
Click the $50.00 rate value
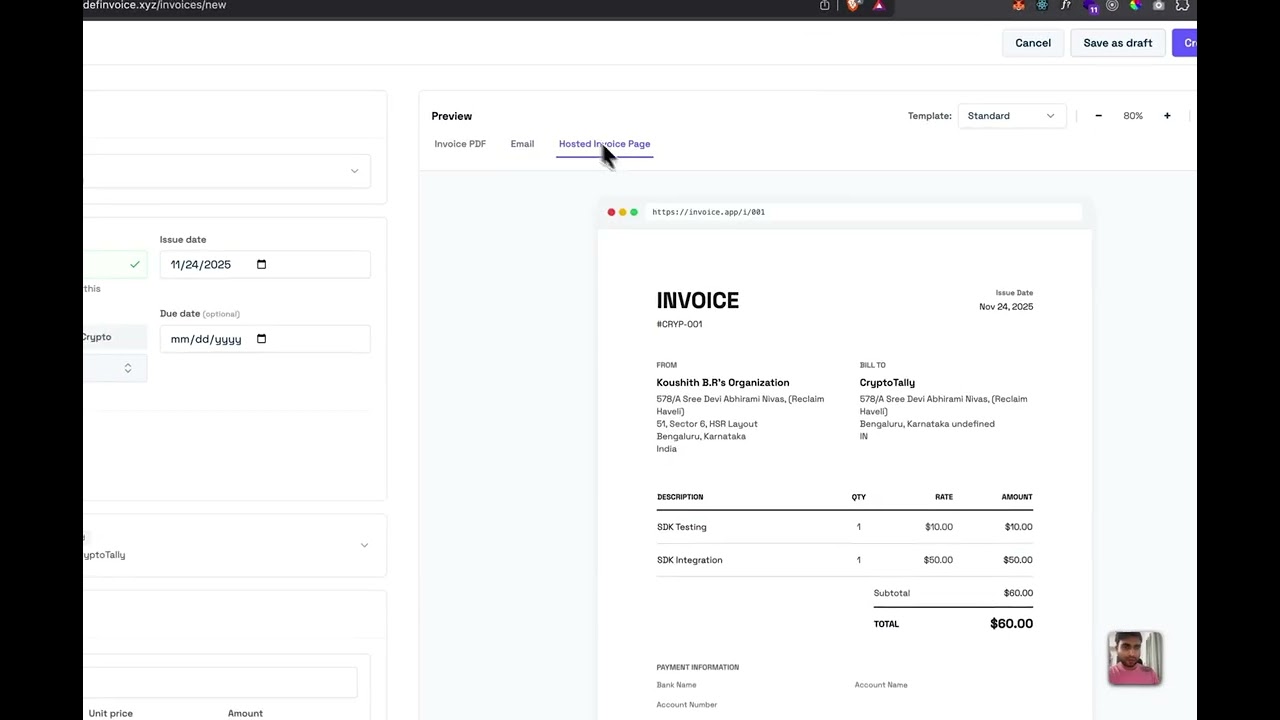(938, 560)
